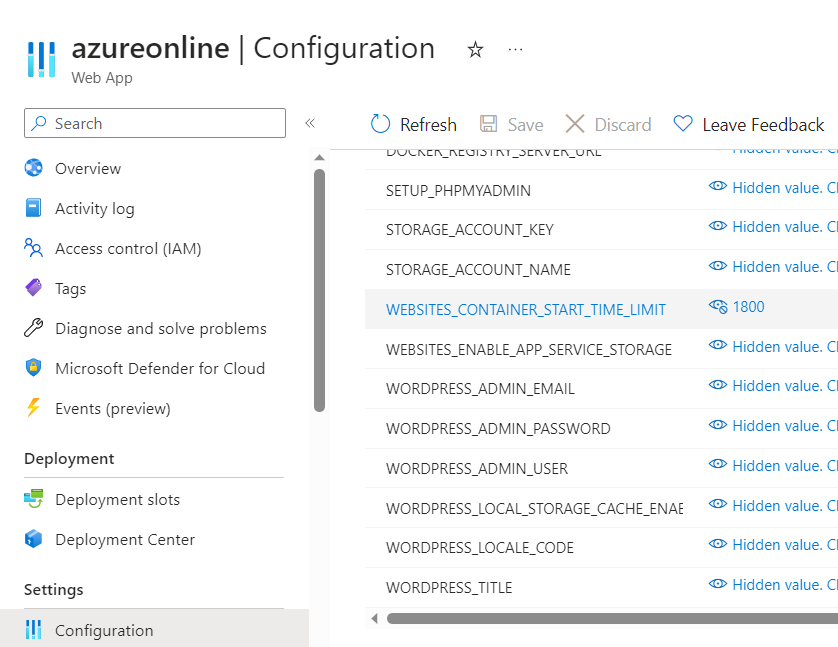Open WEBSITES_CONTAINER_START_TIME_LIMIT setting link
838x647 pixels.
[x=526, y=310]
